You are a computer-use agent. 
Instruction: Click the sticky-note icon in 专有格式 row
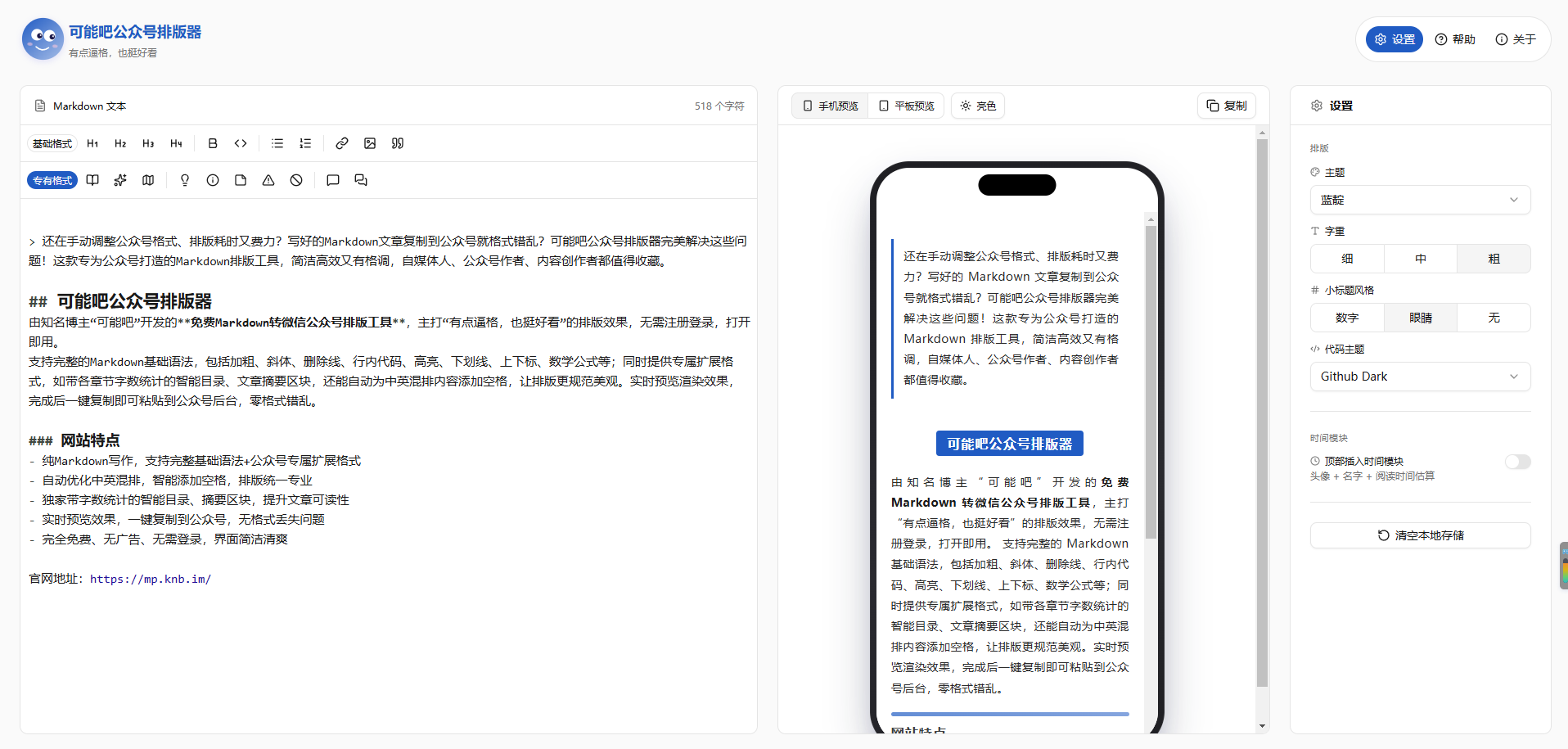pos(241,180)
